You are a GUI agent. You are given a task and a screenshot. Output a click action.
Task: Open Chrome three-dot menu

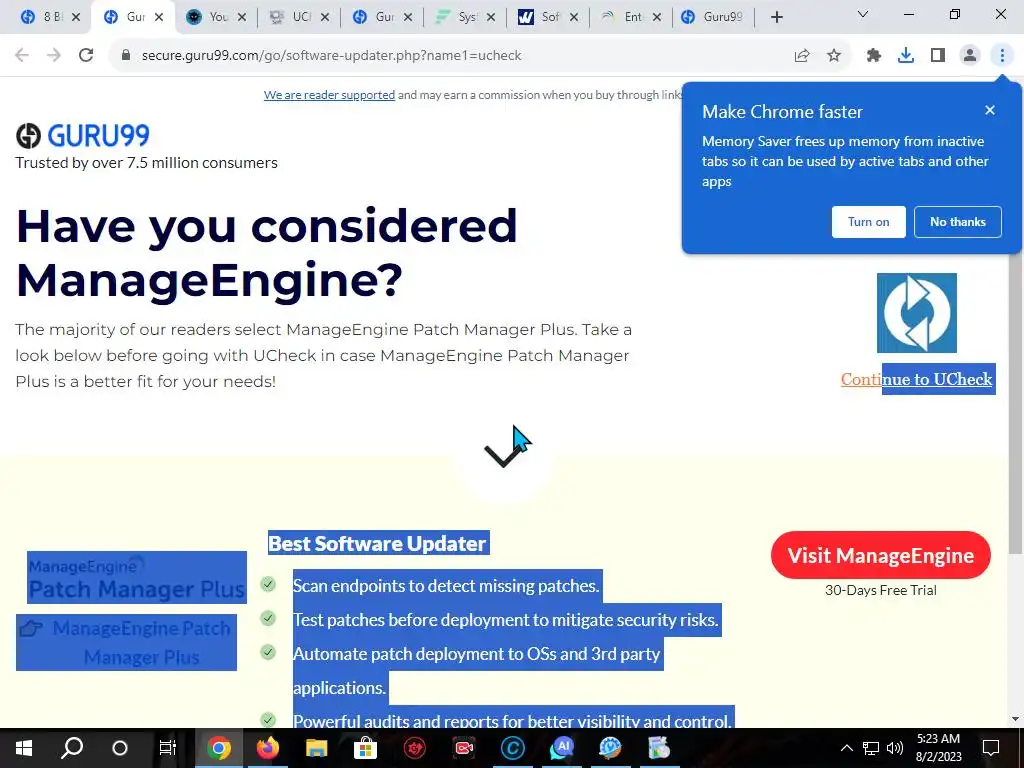pos(1002,56)
